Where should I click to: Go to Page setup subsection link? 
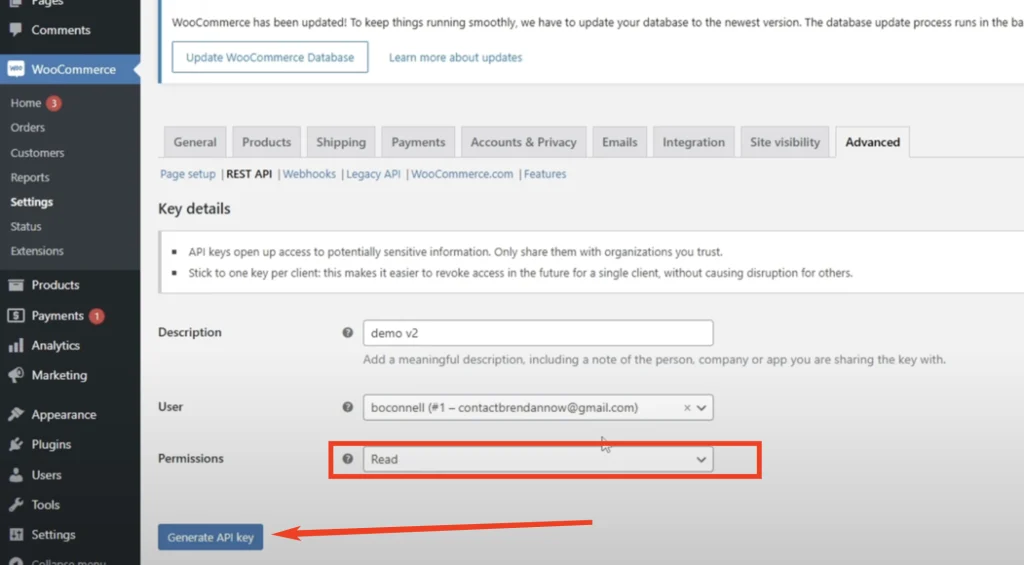187,174
